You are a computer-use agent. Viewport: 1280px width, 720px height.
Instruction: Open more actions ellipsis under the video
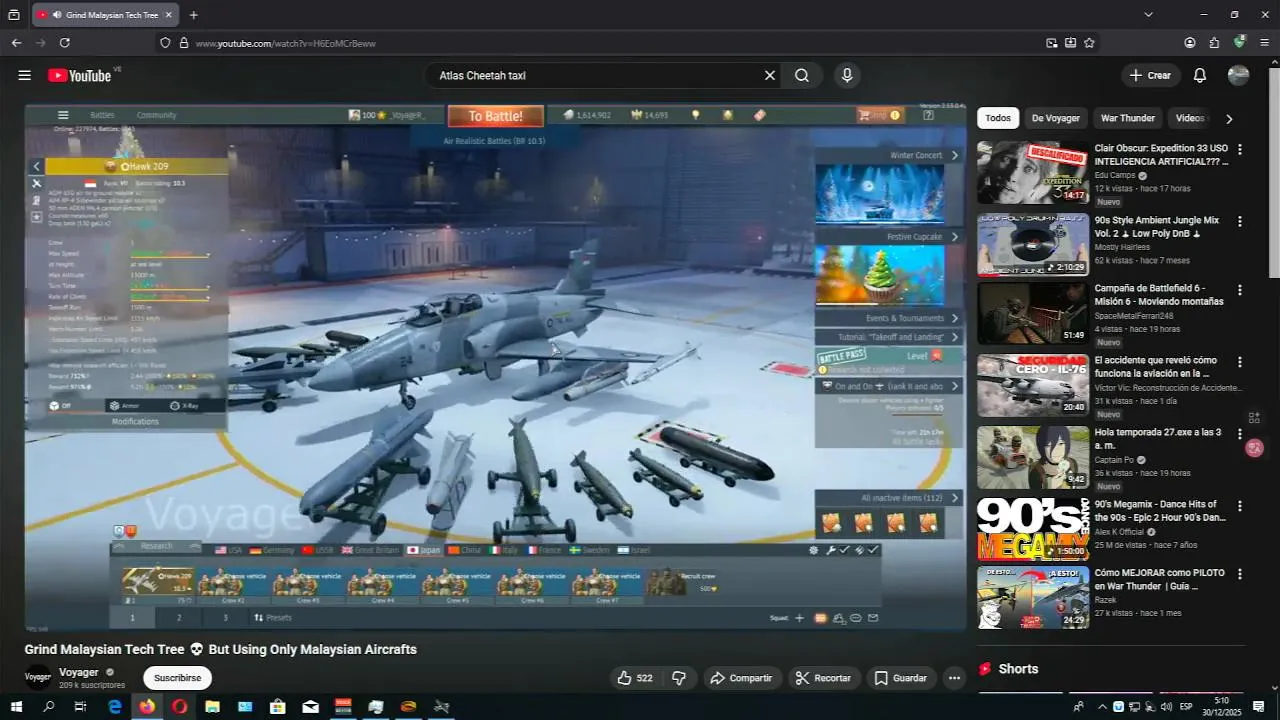(955, 678)
